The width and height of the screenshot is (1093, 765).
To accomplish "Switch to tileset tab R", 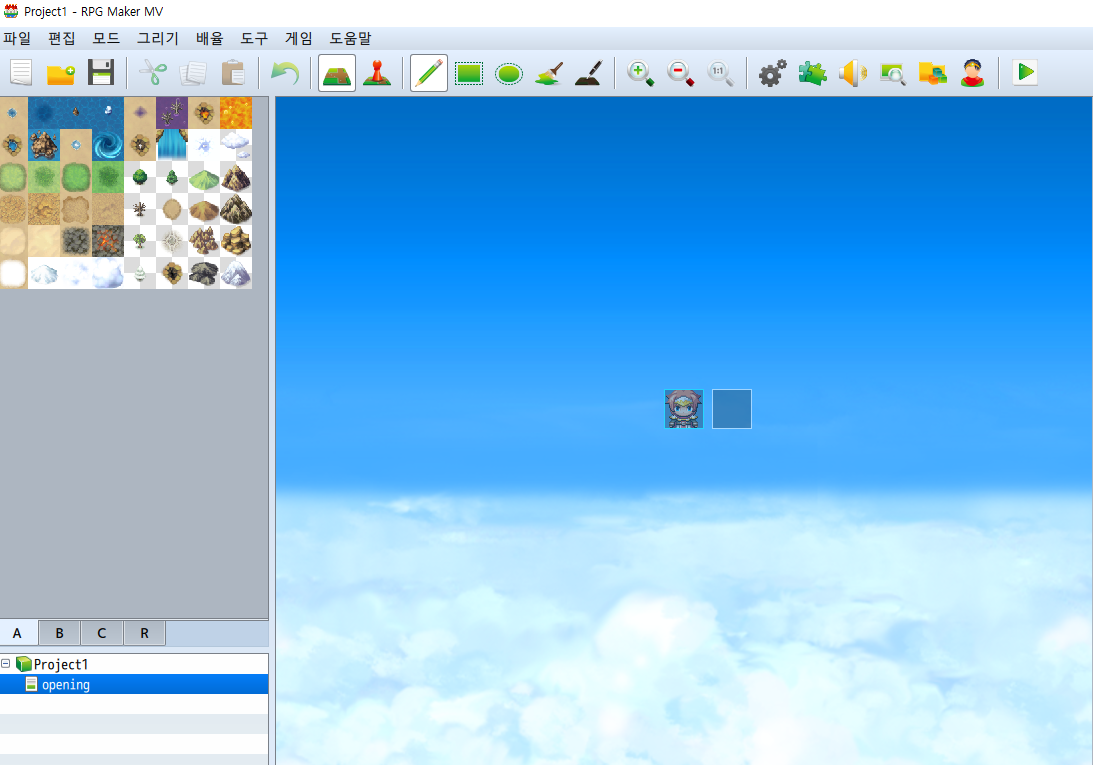I will (144, 633).
